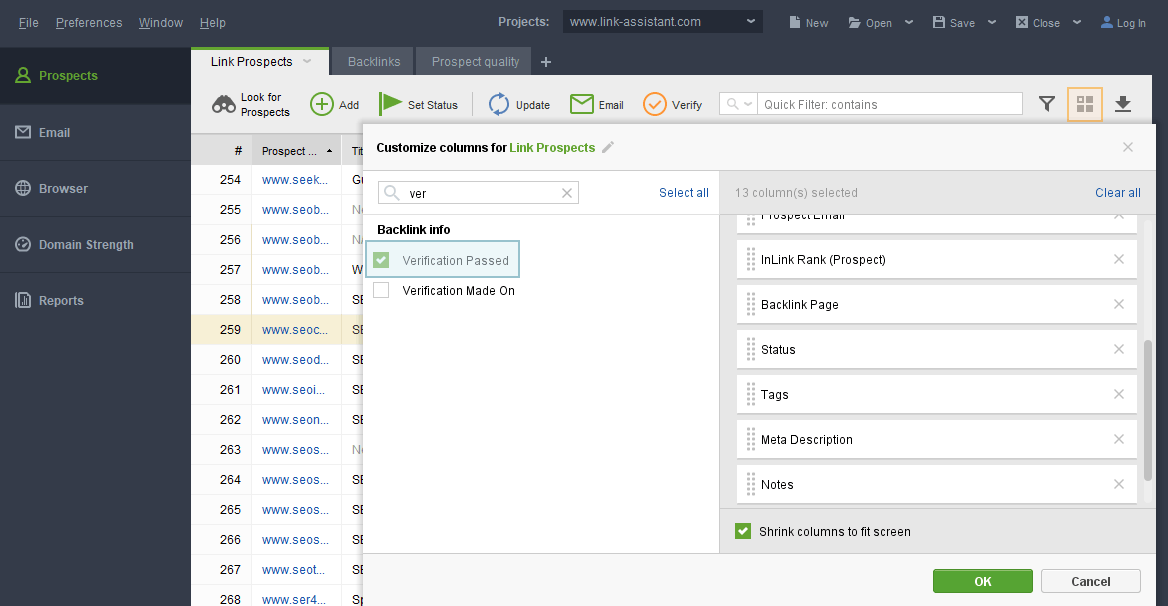
Task: Open the File menu
Action: coord(28,22)
